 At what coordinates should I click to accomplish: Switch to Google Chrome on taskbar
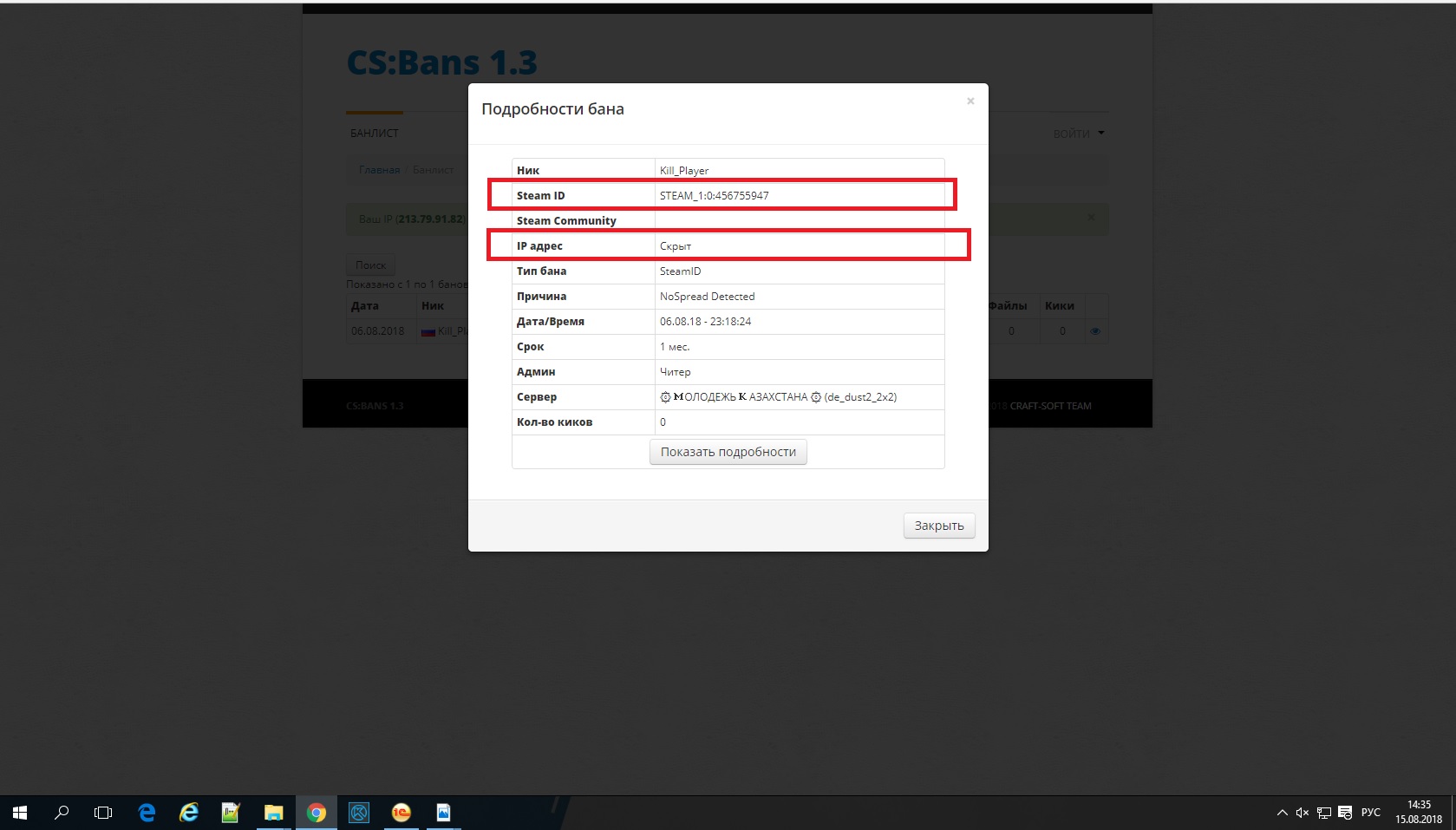pos(317,813)
